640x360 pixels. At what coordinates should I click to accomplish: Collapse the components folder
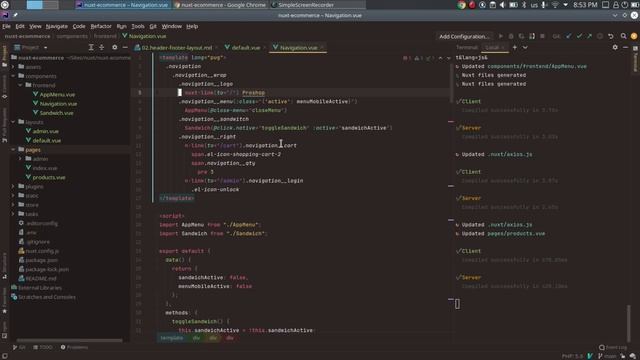coord(13,76)
